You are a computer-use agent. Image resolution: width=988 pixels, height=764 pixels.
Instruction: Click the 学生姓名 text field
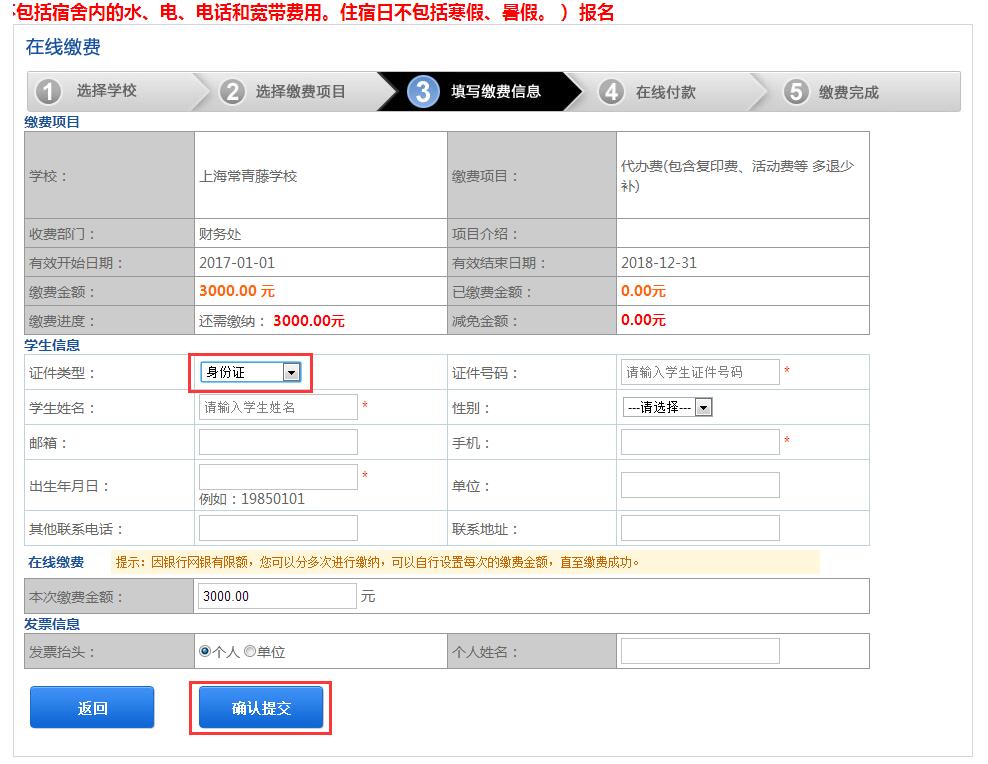278,407
